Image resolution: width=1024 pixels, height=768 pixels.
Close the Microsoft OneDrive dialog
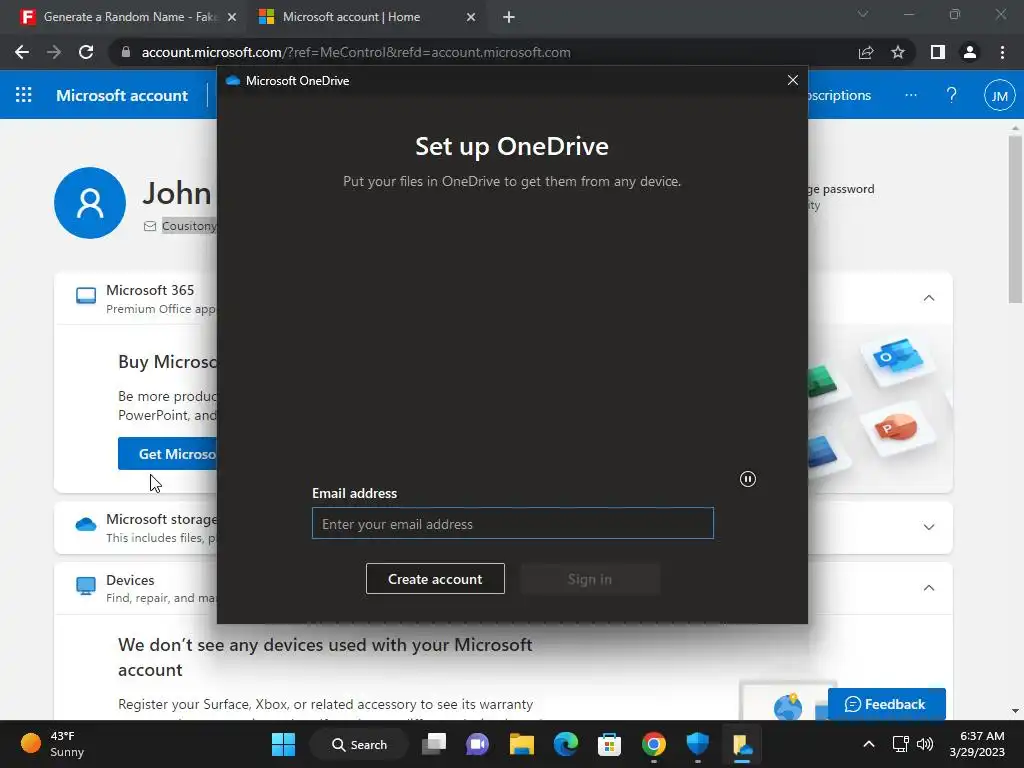[793, 80]
